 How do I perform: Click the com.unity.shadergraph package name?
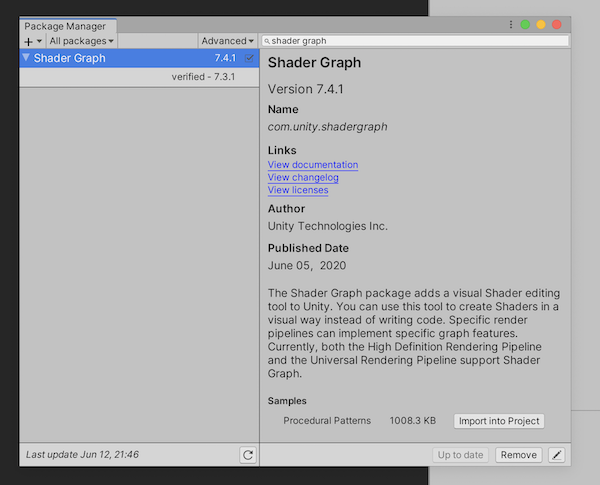328,127
